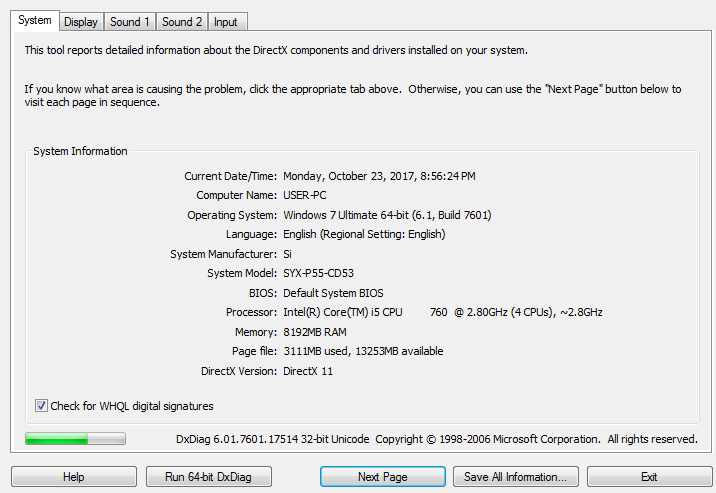Toggle Check for WHQL digital signatures checkbox
The image size is (716, 493).
click(x=41, y=405)
